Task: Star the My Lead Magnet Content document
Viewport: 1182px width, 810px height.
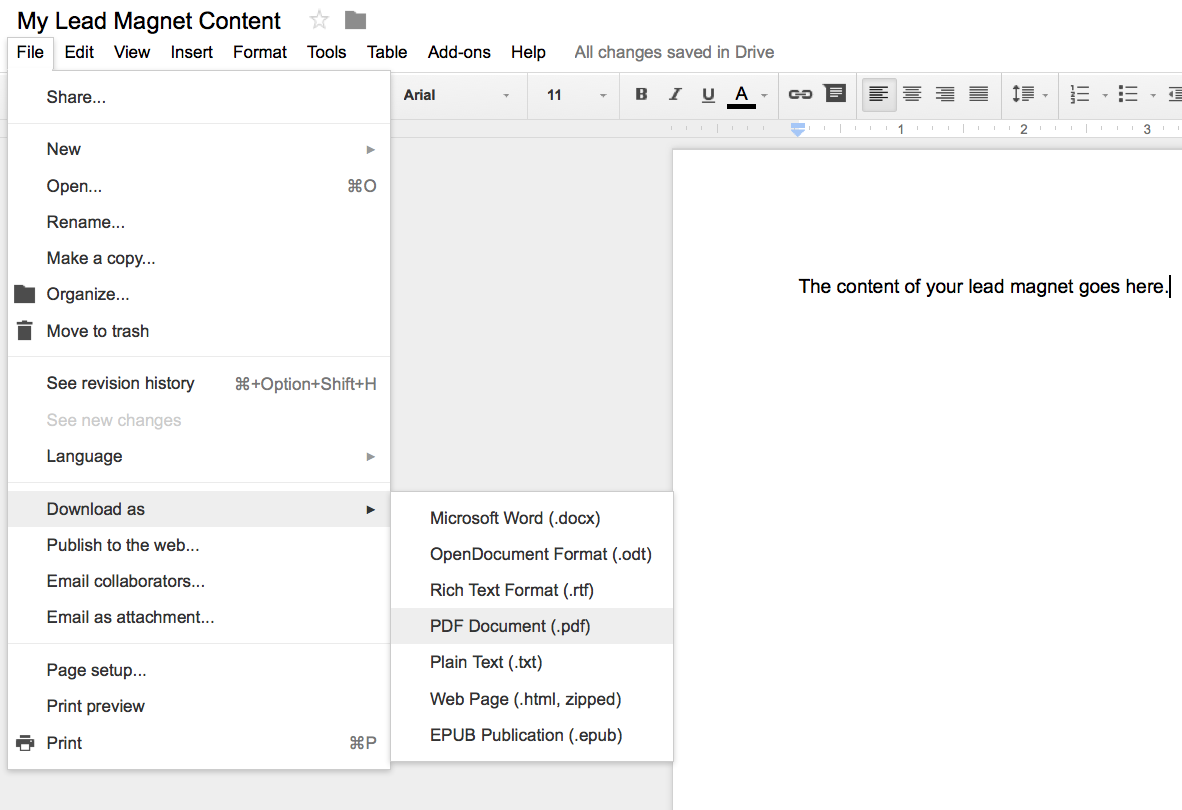Action: tap(319, 20)
